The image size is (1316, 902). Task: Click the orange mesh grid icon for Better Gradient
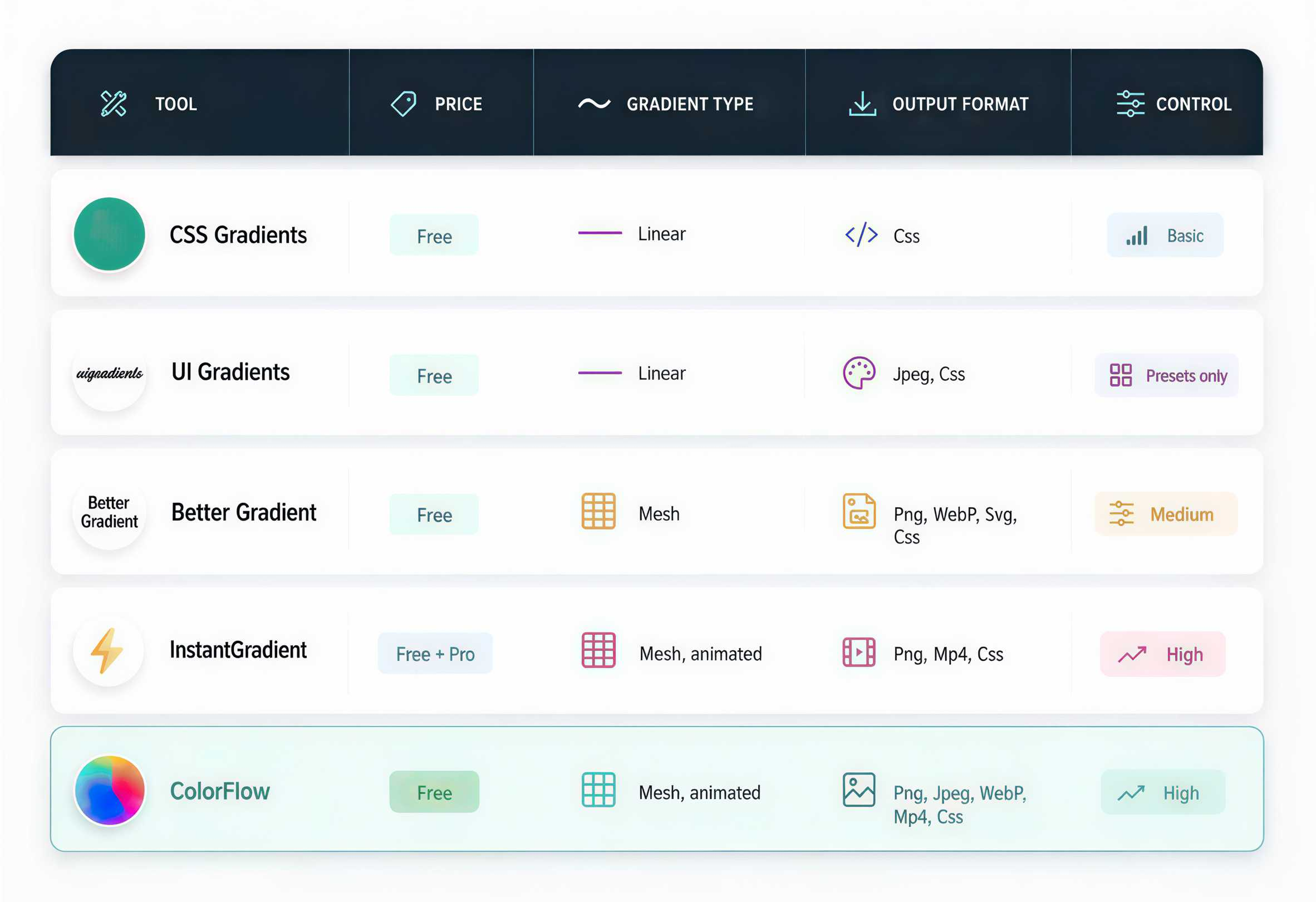(x=598, y=511)
